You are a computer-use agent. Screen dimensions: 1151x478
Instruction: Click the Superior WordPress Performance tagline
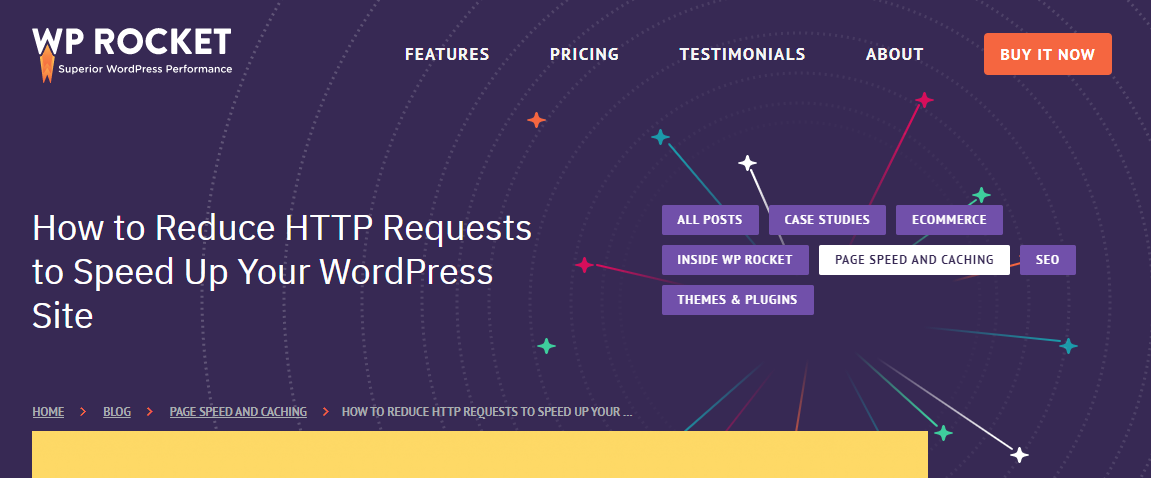145,69
